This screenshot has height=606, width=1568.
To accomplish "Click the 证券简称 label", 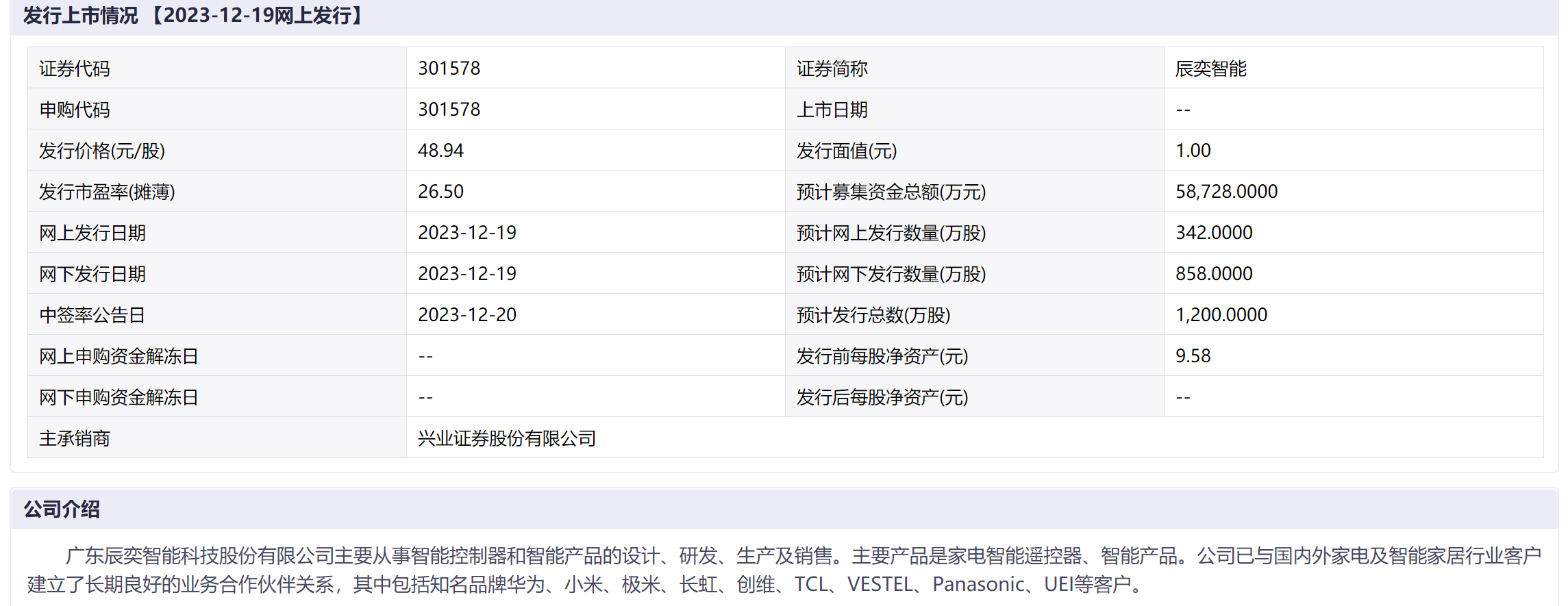I will (x=832, y=68).
